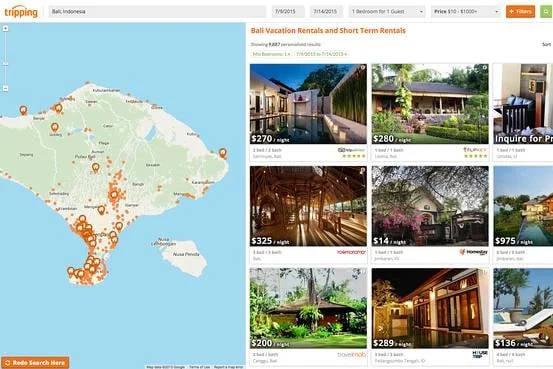Open the $280 per night garden house photo
553x369 pixels.
pyautogui.click(x=430, y=104)
